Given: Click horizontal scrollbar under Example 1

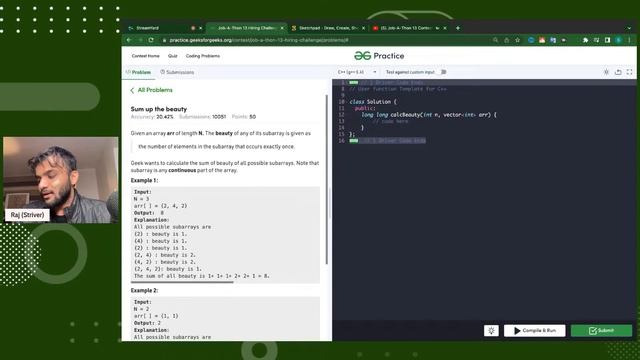Looking at the screenshot, I should (182, 282).
